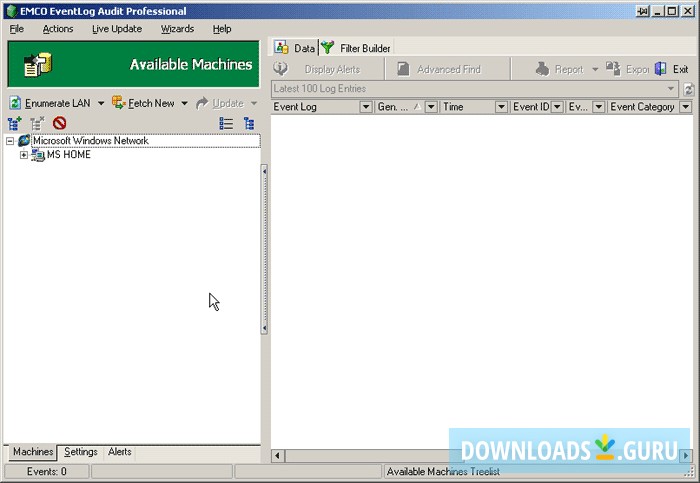
Task: Sort by the Event Category column header
Action: [x=643, y=107]
